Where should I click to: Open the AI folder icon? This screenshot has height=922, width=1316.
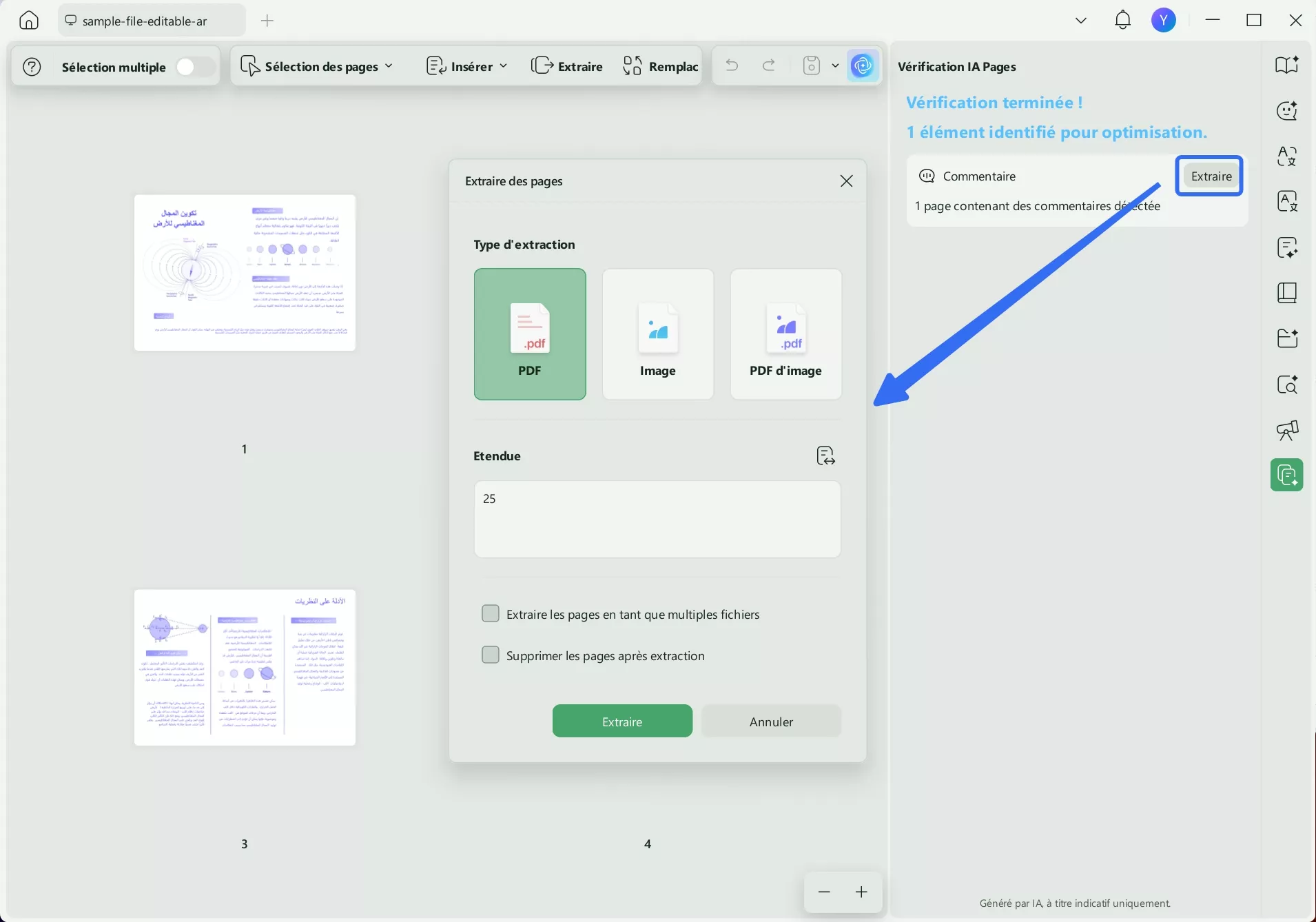pyautogui.click(x=1286, y=338)
